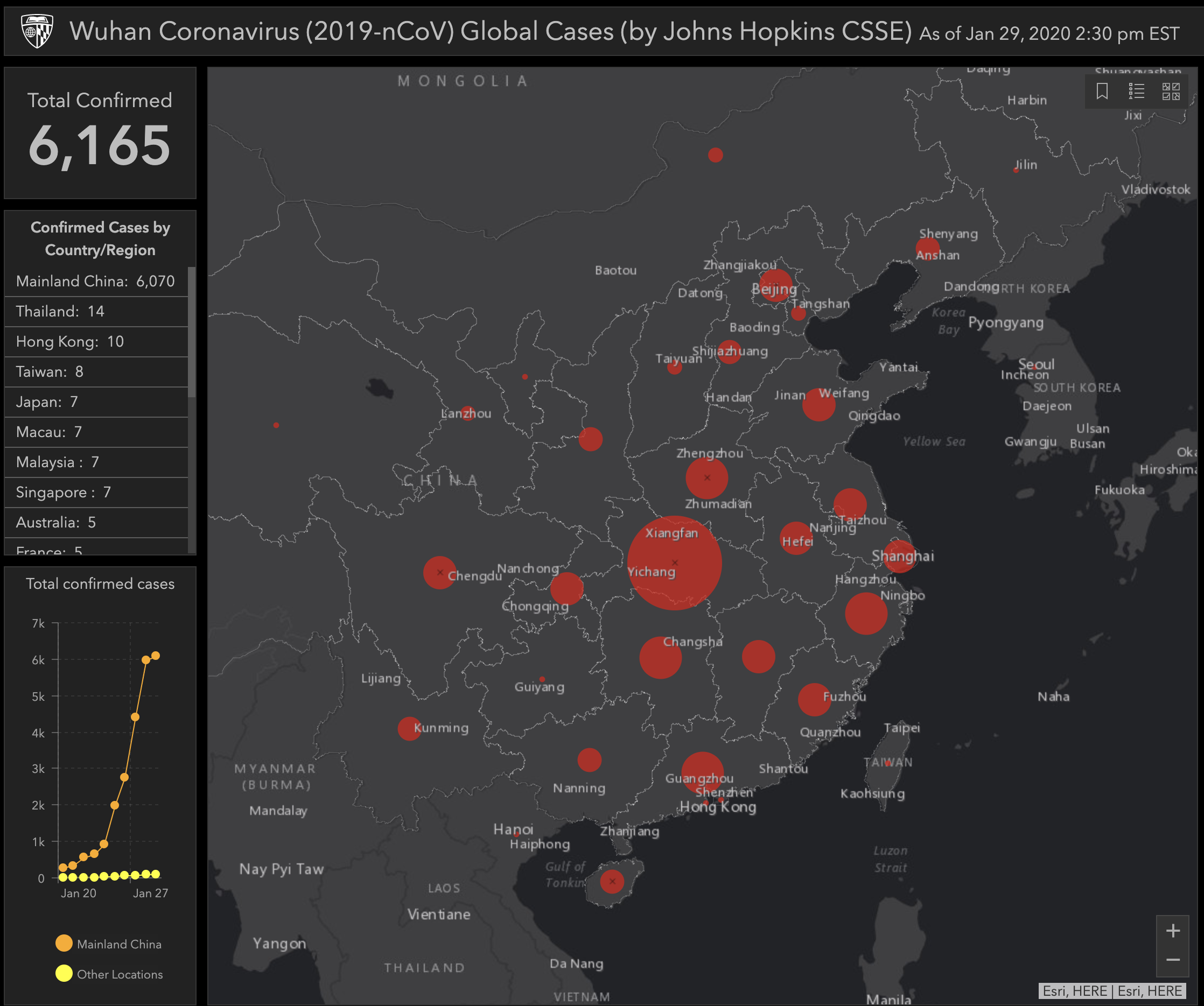The image size is (1204, 1006).
Task: Click the red circle at Beijing
Action: [776, 285]
